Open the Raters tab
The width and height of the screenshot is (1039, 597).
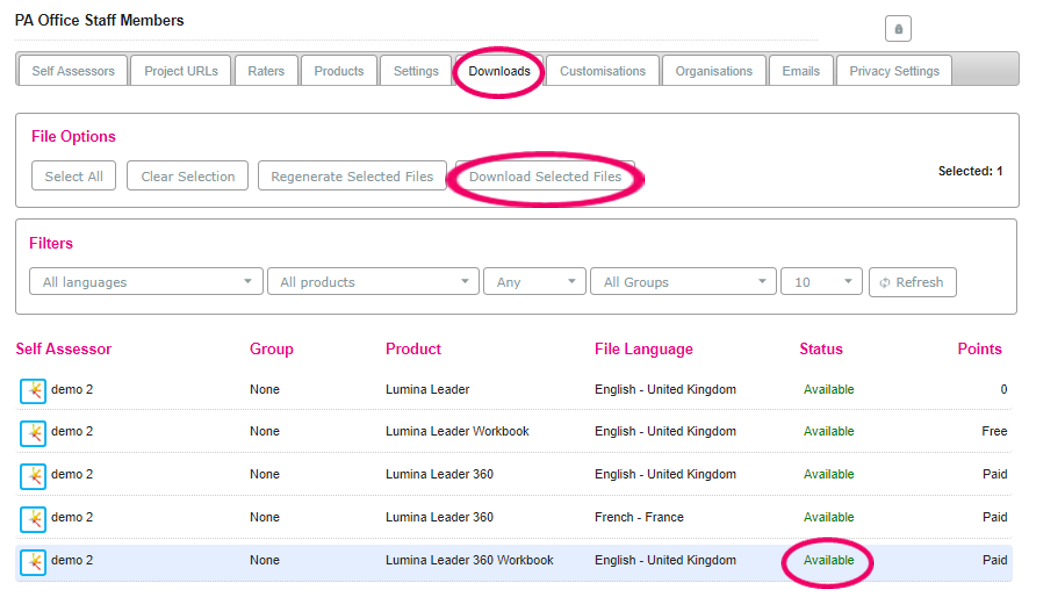[266, 71]
